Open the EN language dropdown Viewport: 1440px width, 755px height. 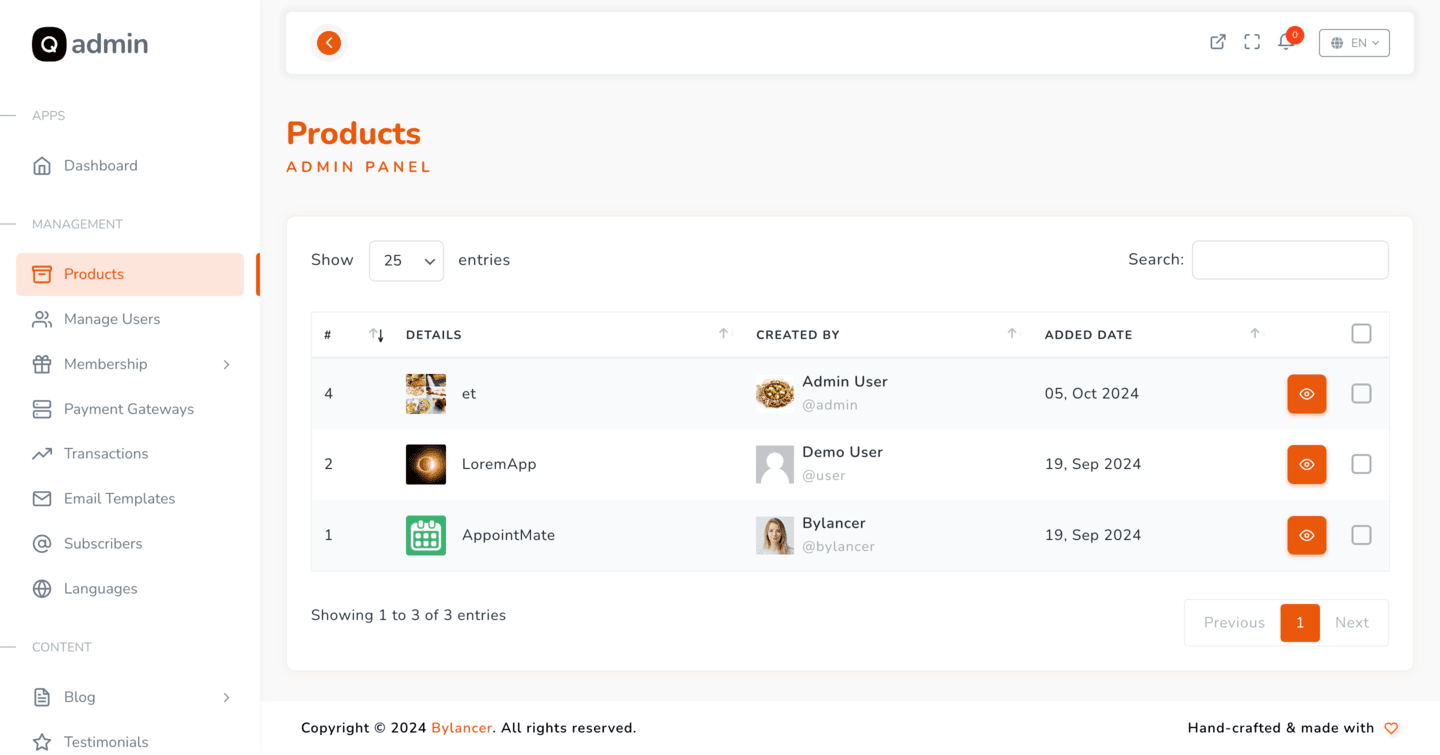pyautogui.click(x=1354, y=43)
